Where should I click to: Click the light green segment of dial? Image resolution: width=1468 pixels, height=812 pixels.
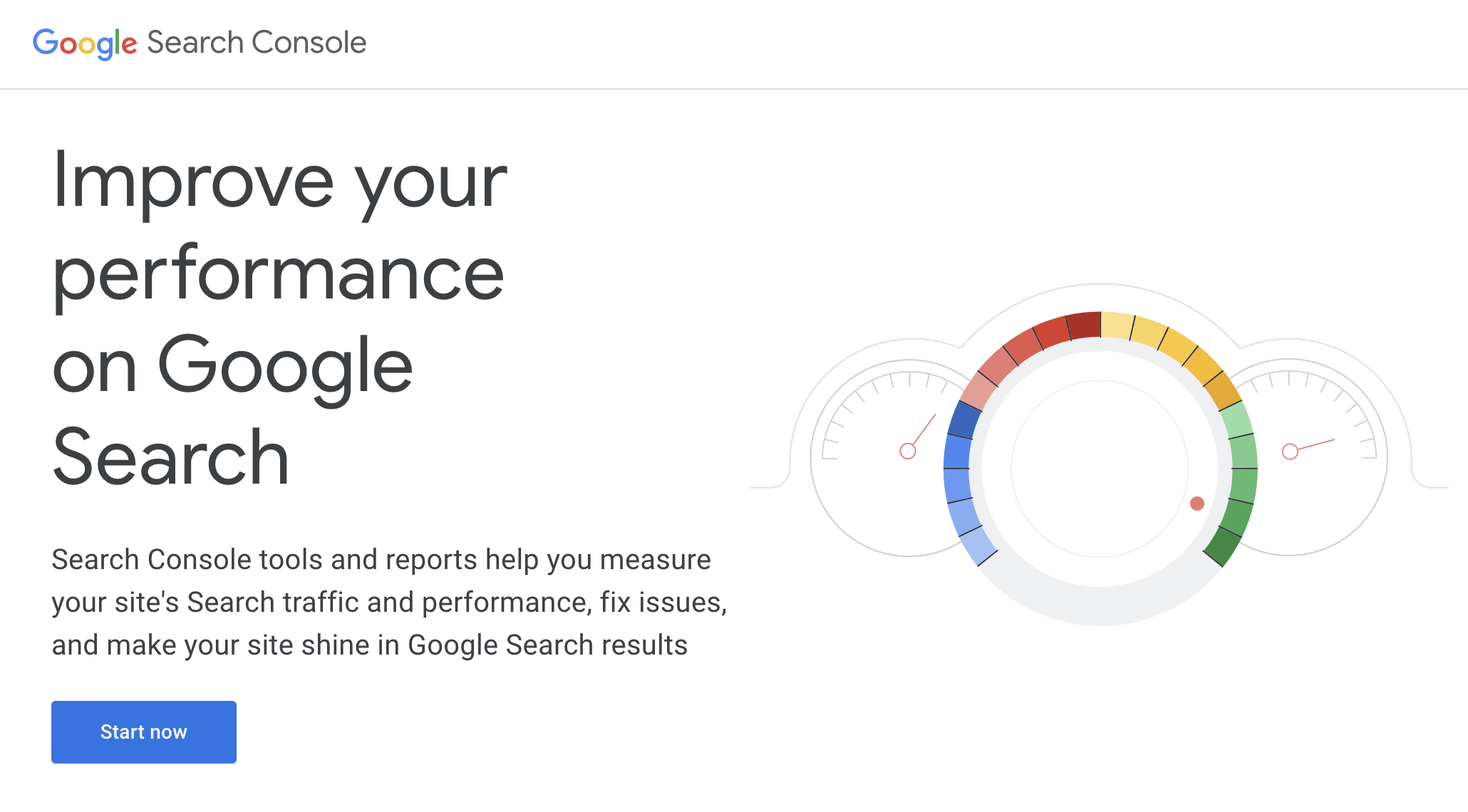pyautogui.click(x=1237, y=420)
